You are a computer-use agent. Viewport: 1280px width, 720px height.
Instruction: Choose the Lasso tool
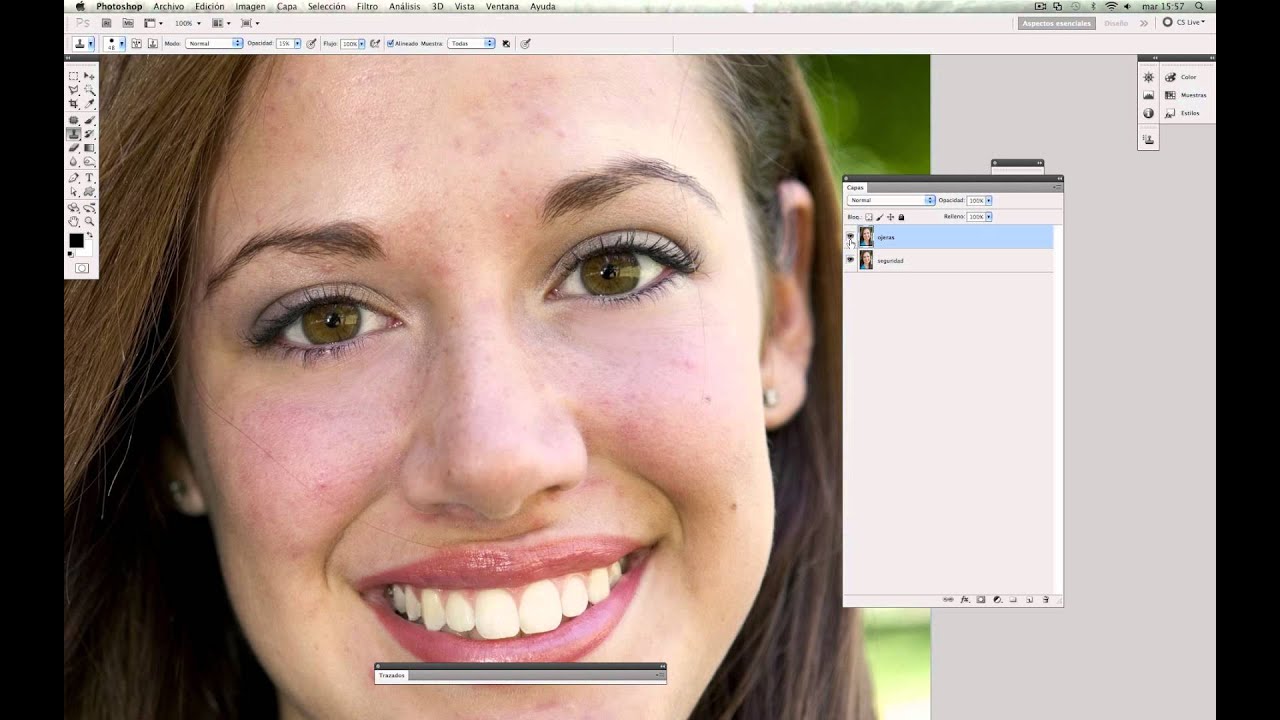tap(74, 90)
